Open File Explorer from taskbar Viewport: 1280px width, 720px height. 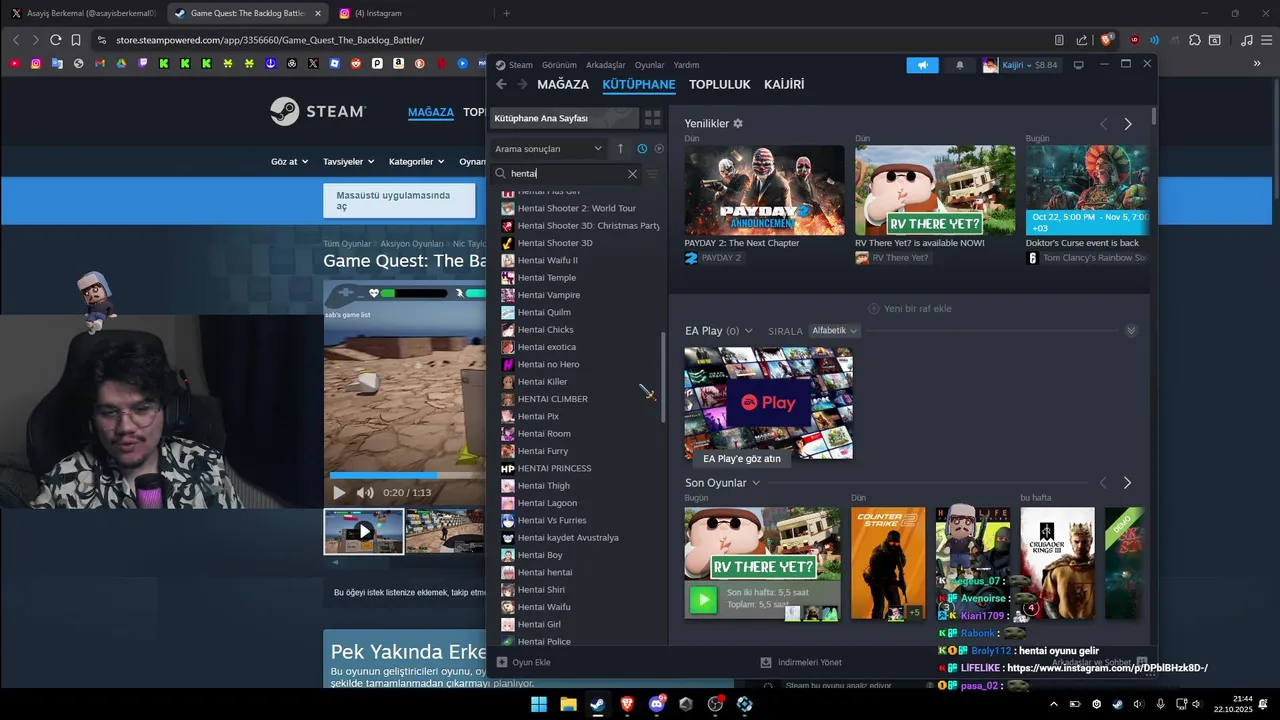coord(568,704)
